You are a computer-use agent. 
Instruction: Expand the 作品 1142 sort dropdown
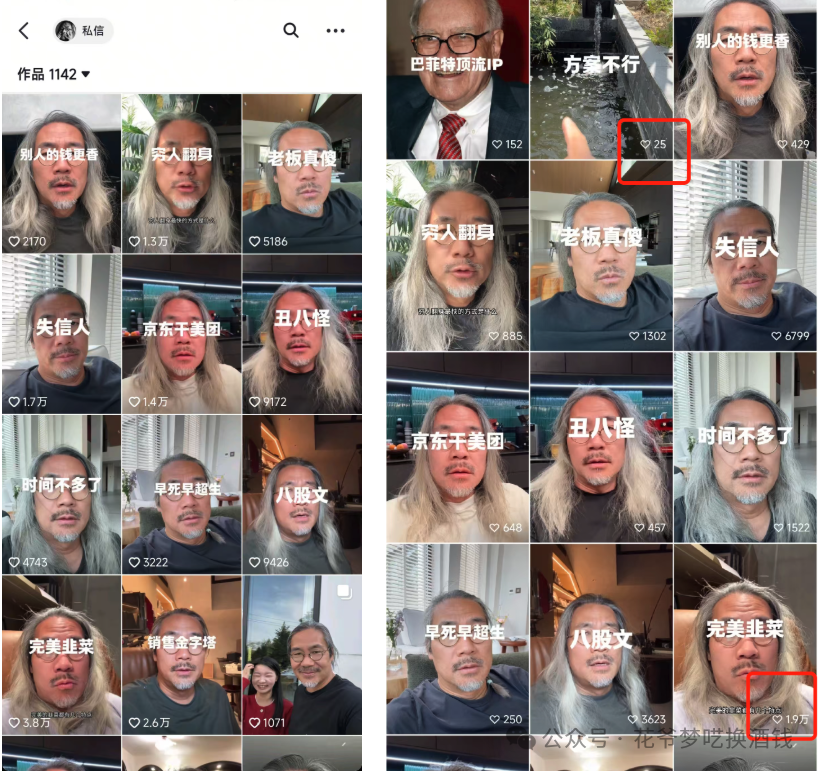tap(54, 74)
